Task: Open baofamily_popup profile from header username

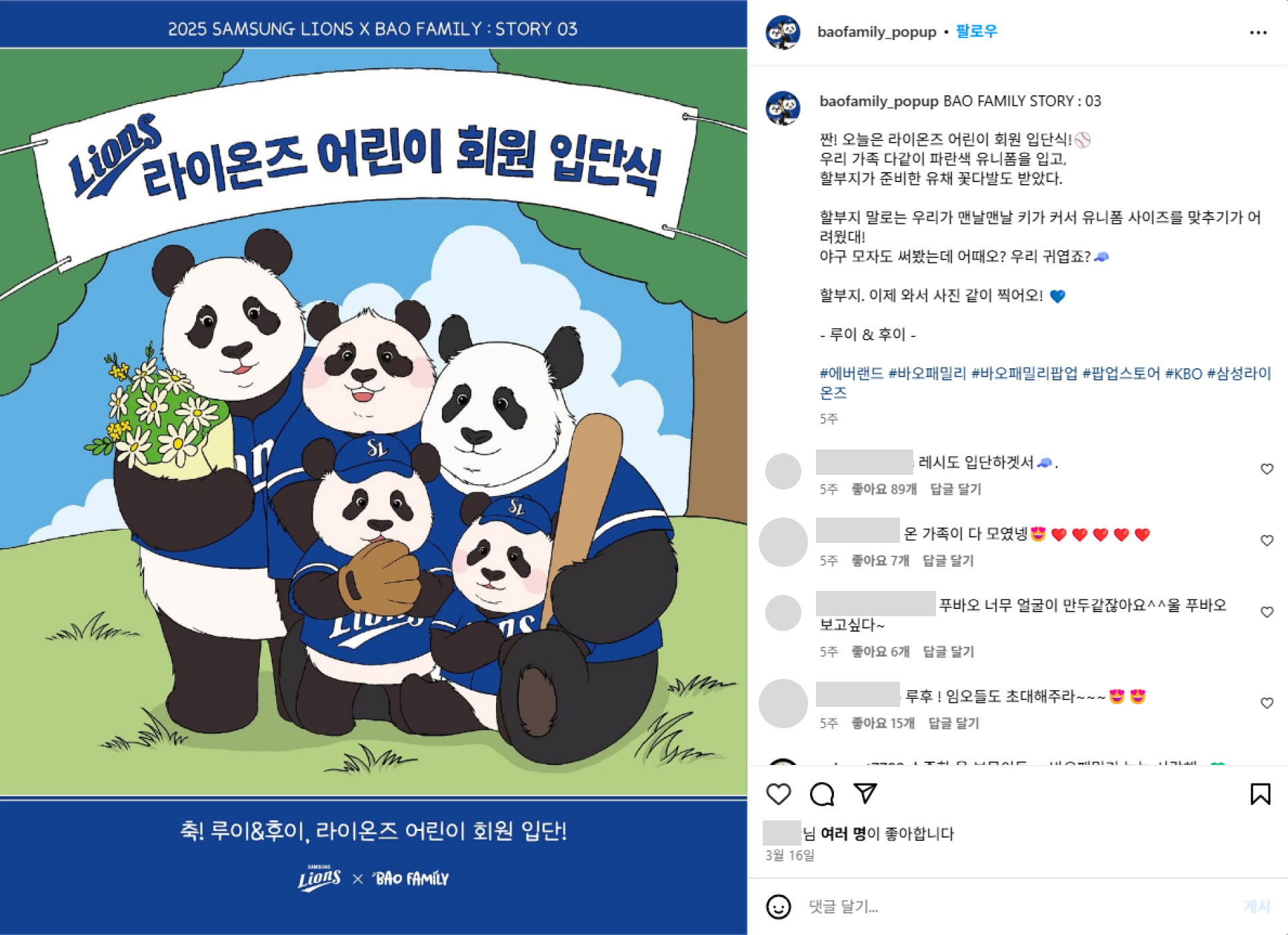Action: pos(877,32)
